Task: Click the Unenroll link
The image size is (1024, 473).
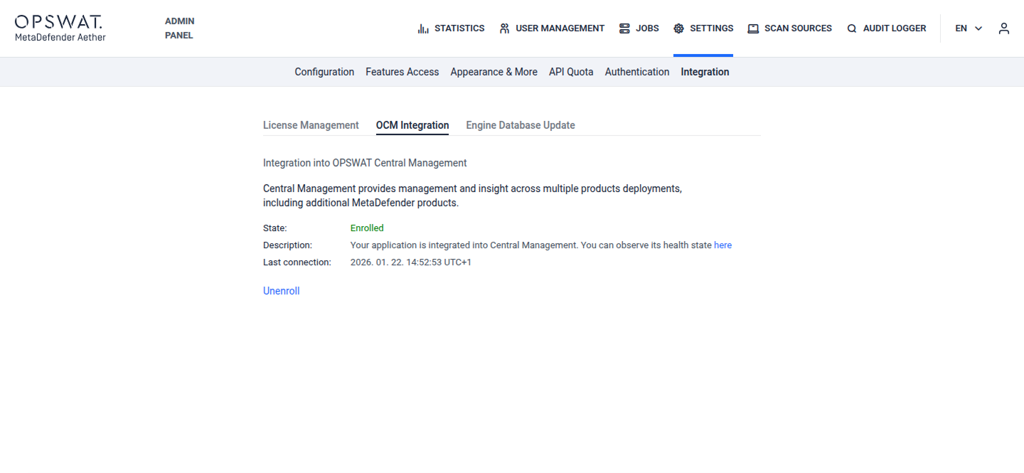Action: point(281,291)
